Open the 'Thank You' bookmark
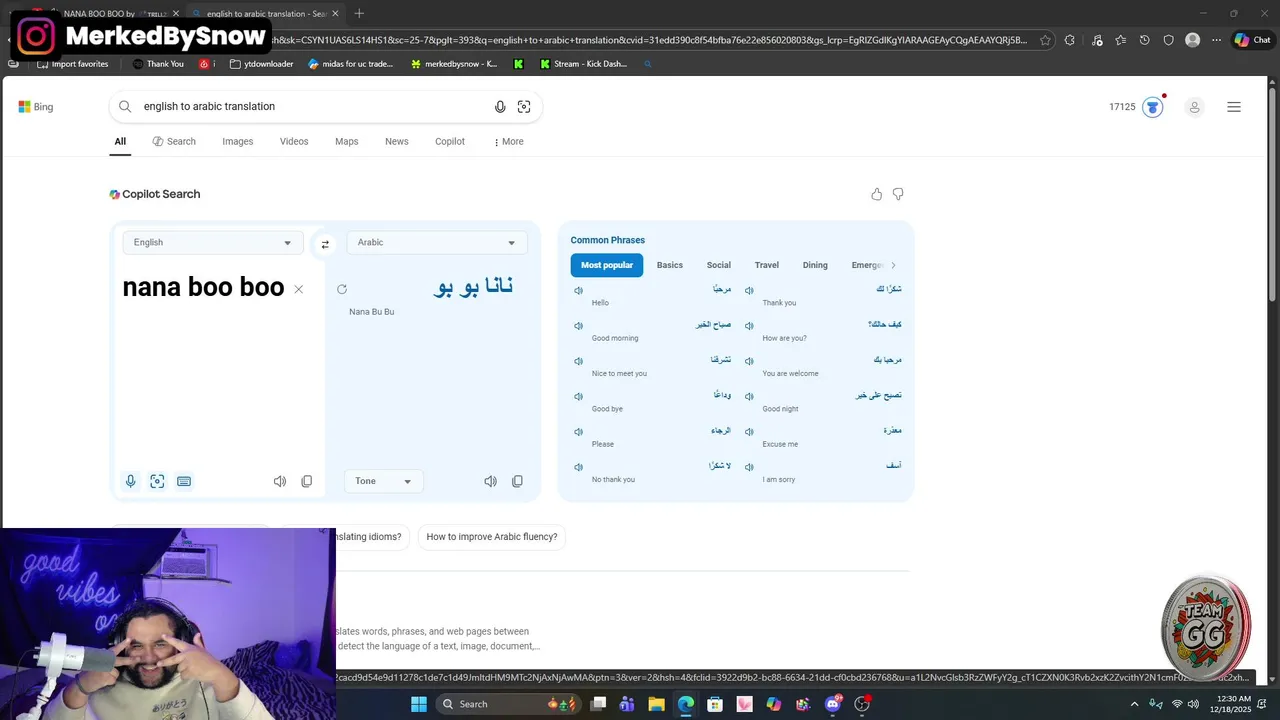The image size is (1280, 720). (x=158, y=64)
